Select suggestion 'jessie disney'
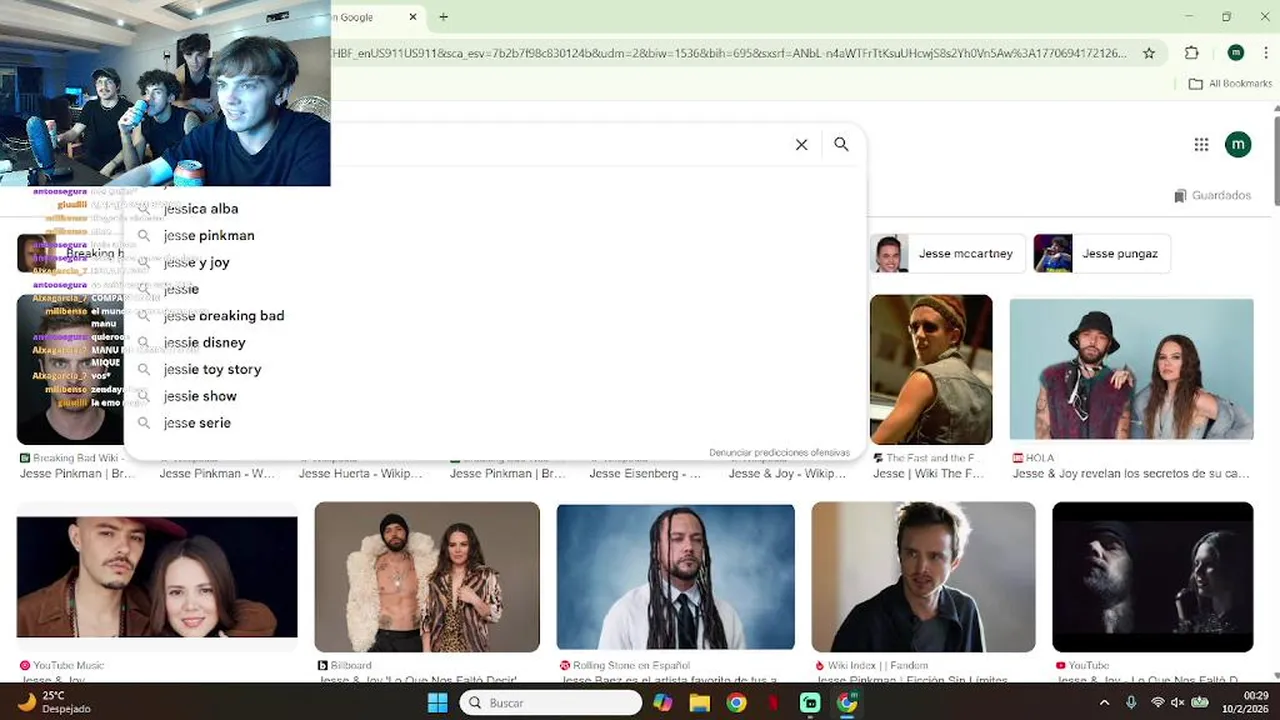Image resolution: width=1280 pixels, height=720 pixels. click(x=495, y=343)
